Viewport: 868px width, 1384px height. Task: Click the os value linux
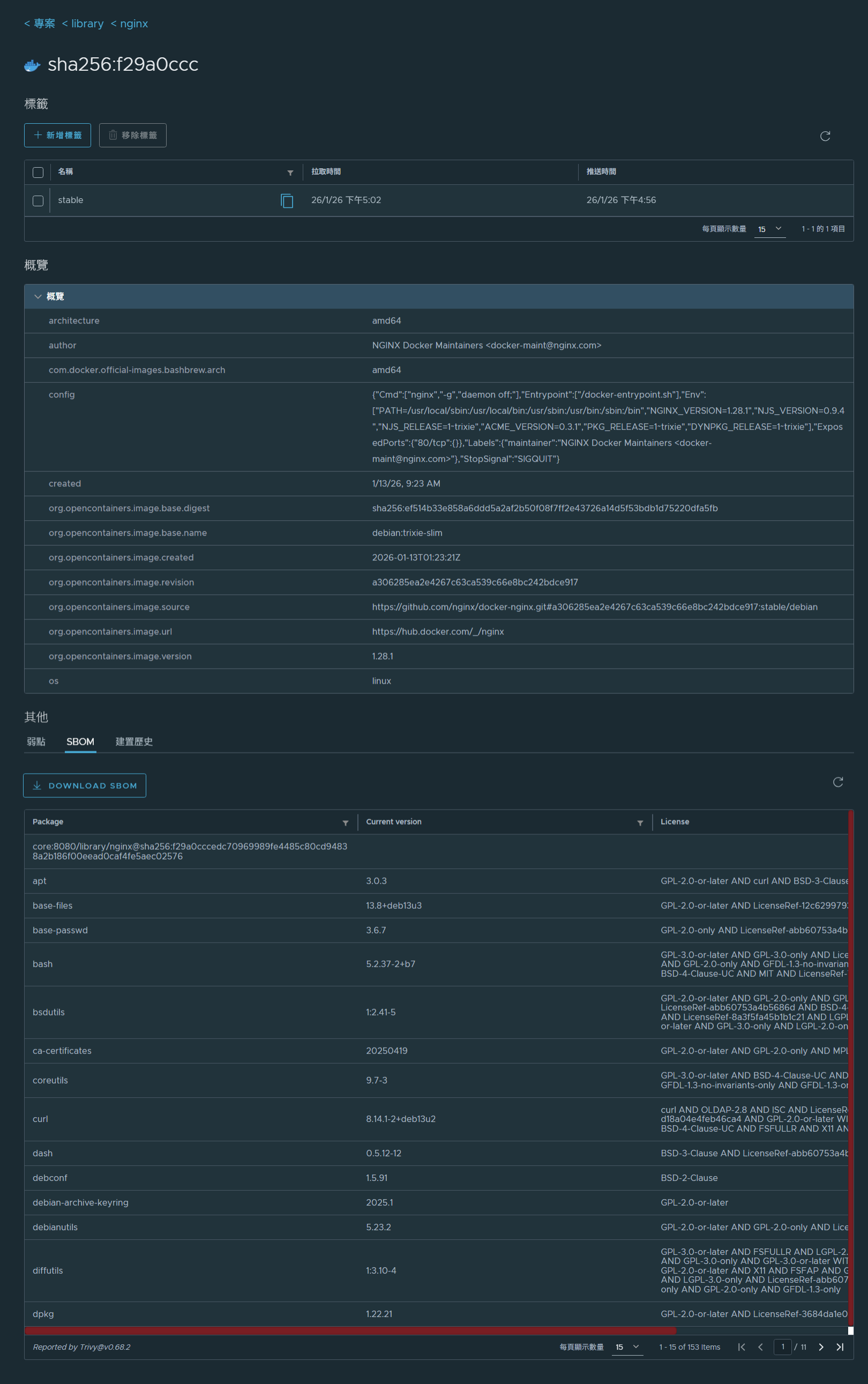(381, 681)
